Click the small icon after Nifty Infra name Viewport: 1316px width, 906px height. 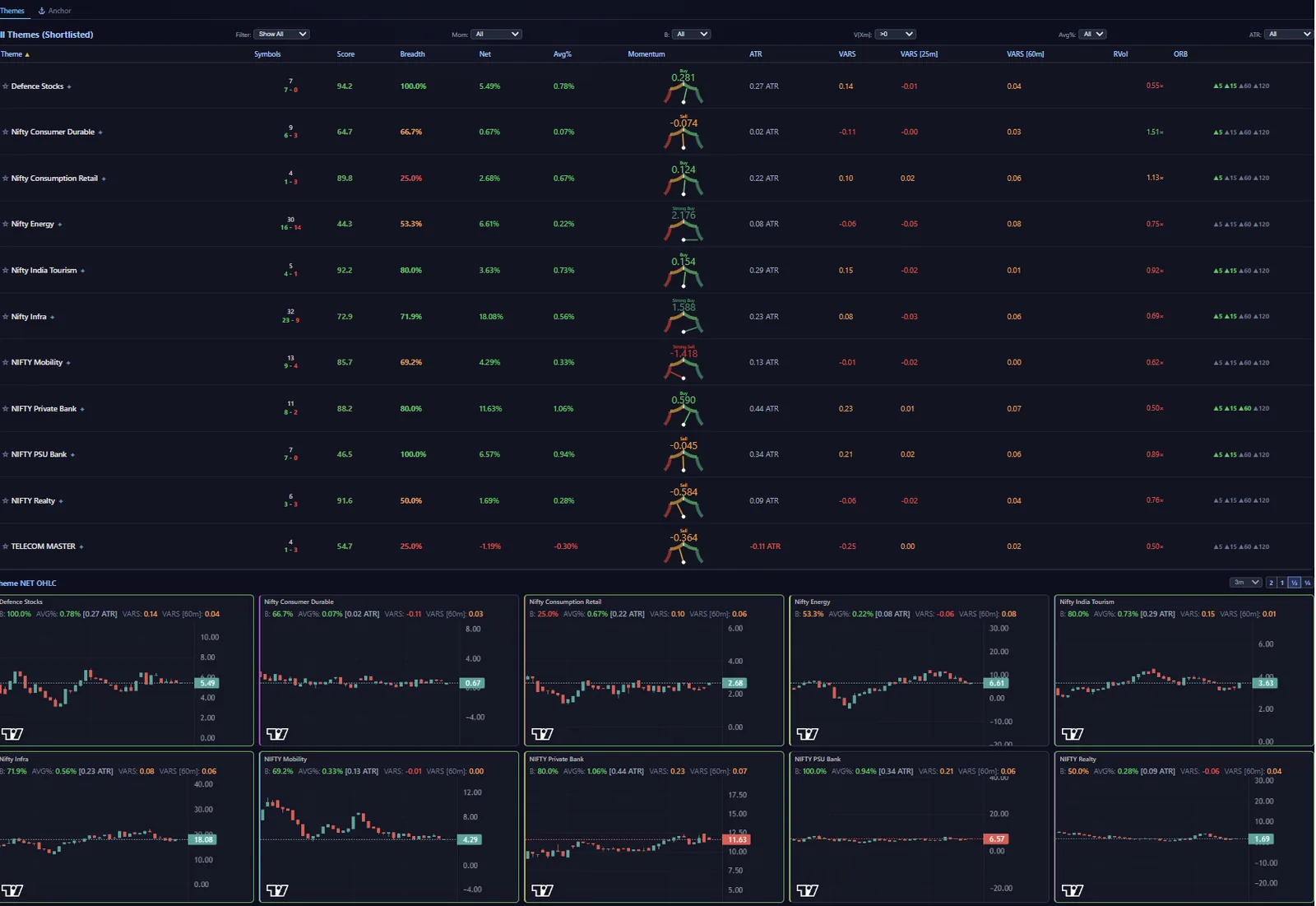[53, 318]
